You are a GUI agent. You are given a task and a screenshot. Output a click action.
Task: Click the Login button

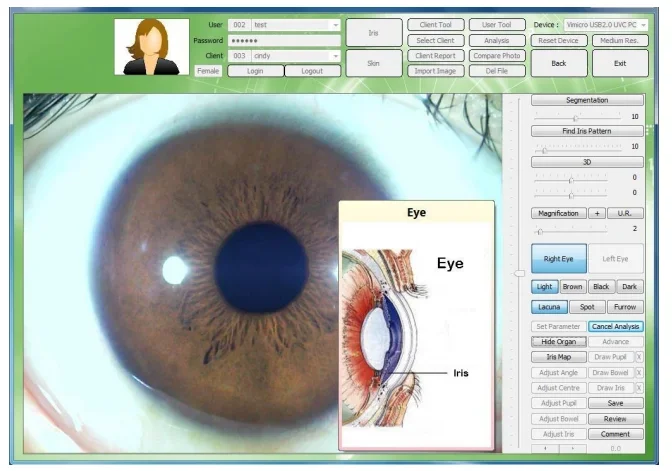[x=255, y=71]
